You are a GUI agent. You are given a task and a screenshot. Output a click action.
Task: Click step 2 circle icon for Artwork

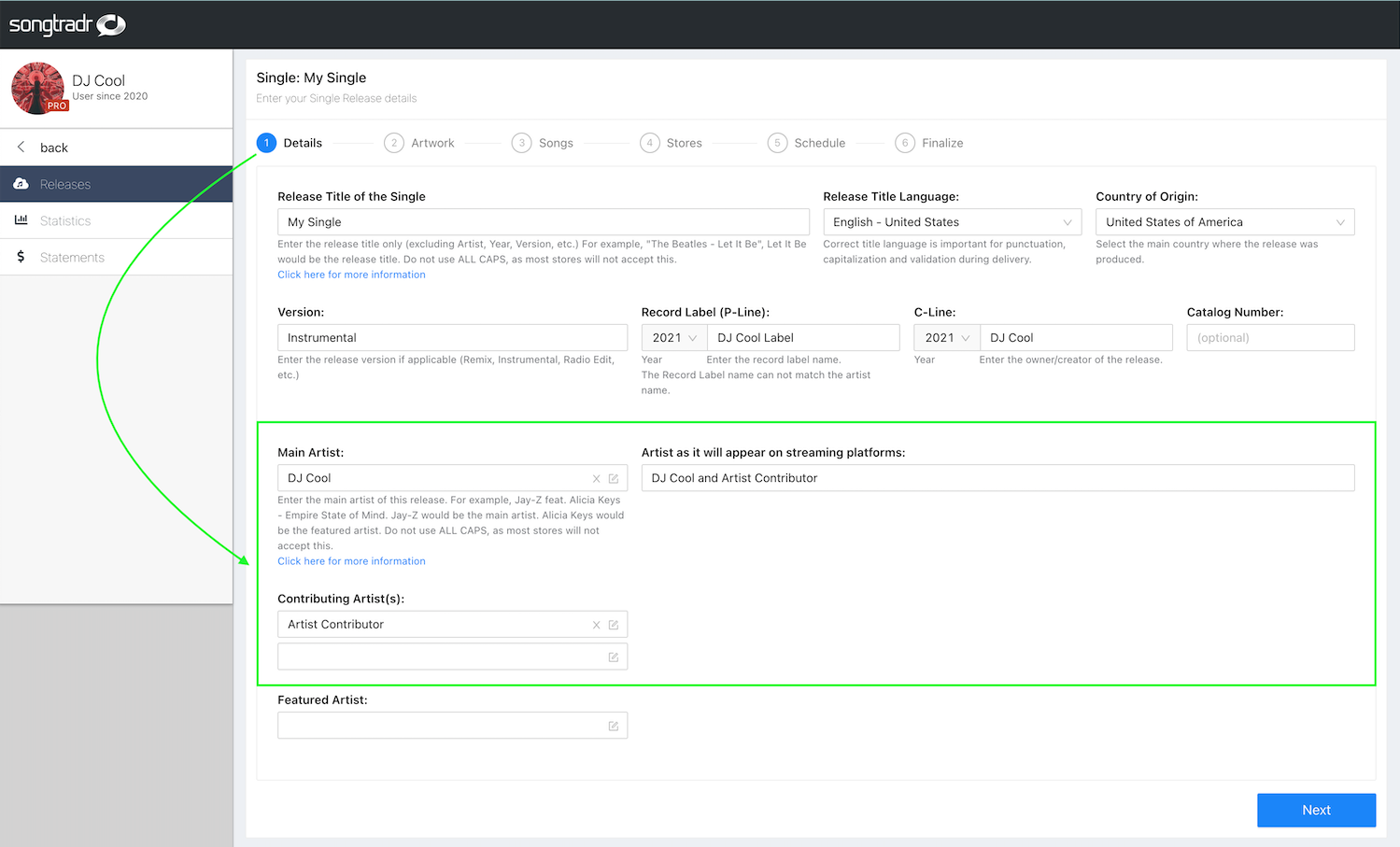(x=394, y=143)
